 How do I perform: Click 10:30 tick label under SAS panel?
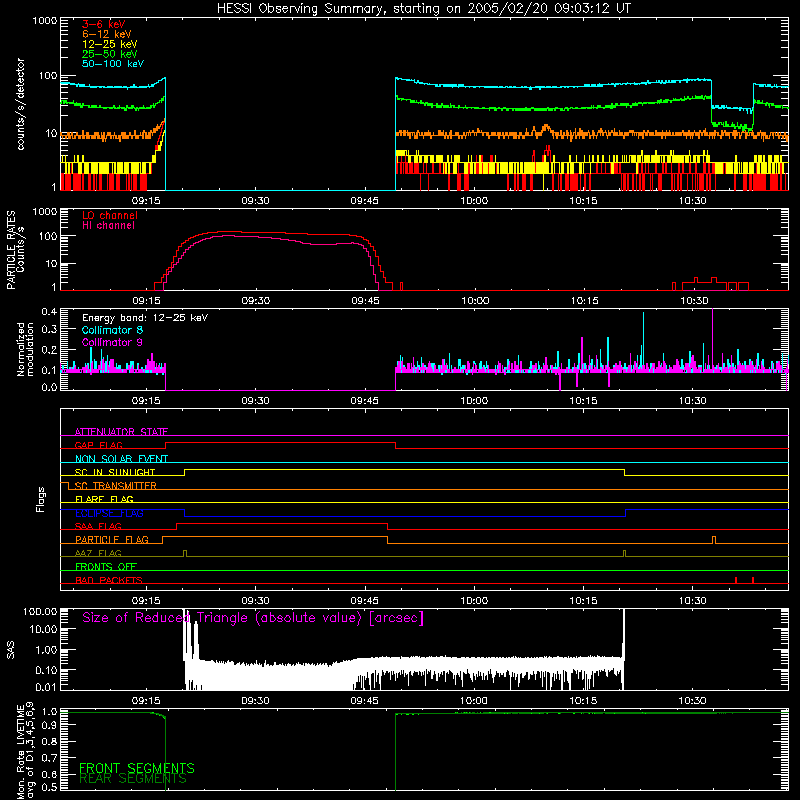coord(692,701)
